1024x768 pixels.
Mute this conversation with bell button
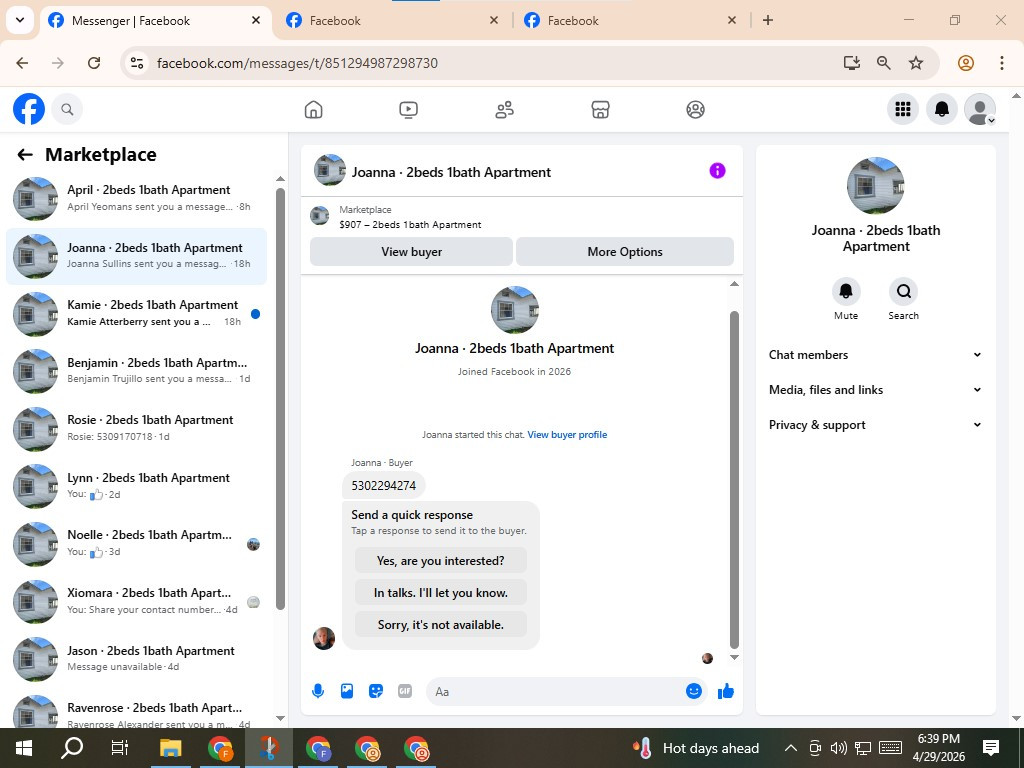(x=846, y=291)
